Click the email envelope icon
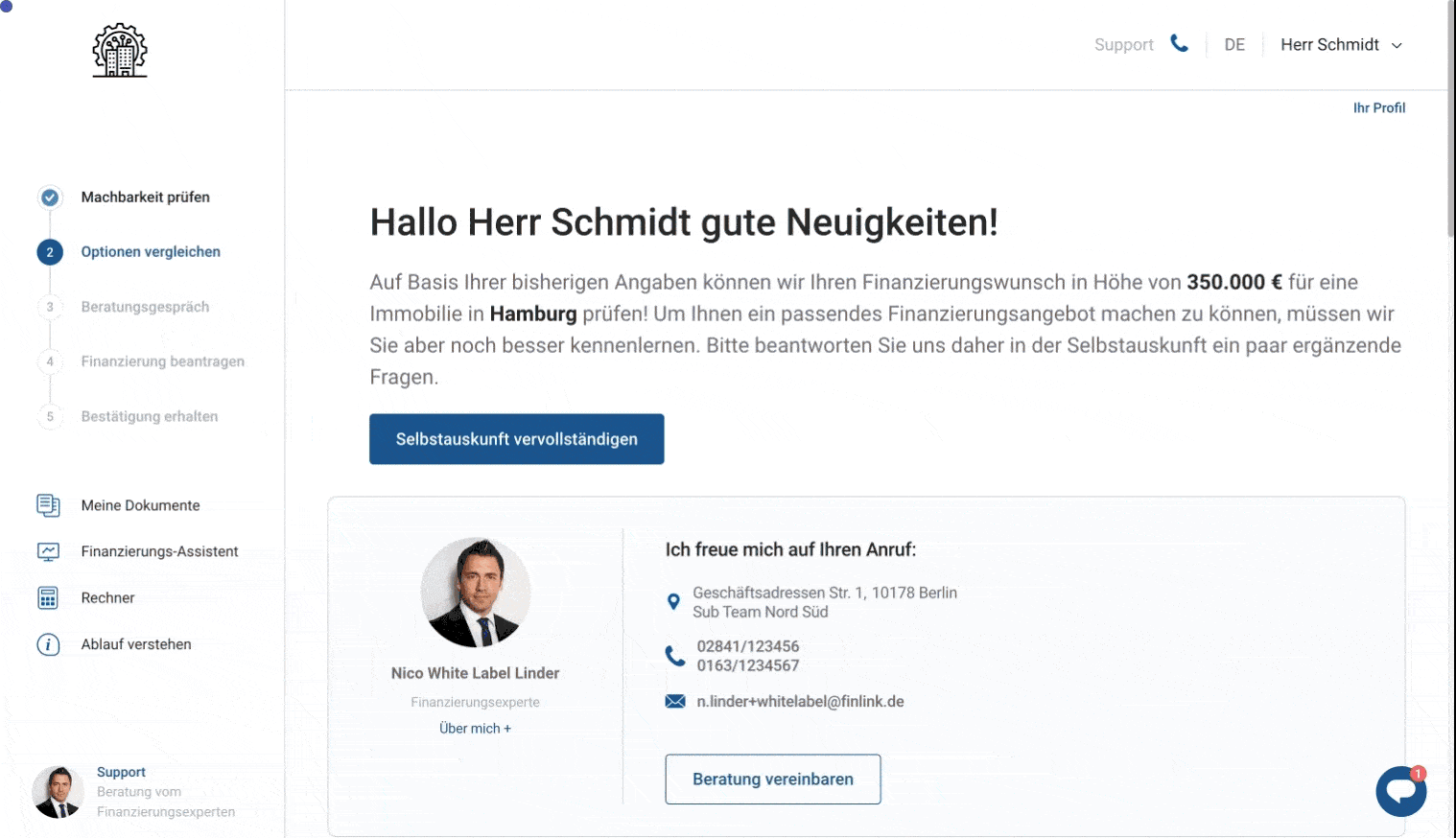1456x838 pixels. click(x=673, y=701)
